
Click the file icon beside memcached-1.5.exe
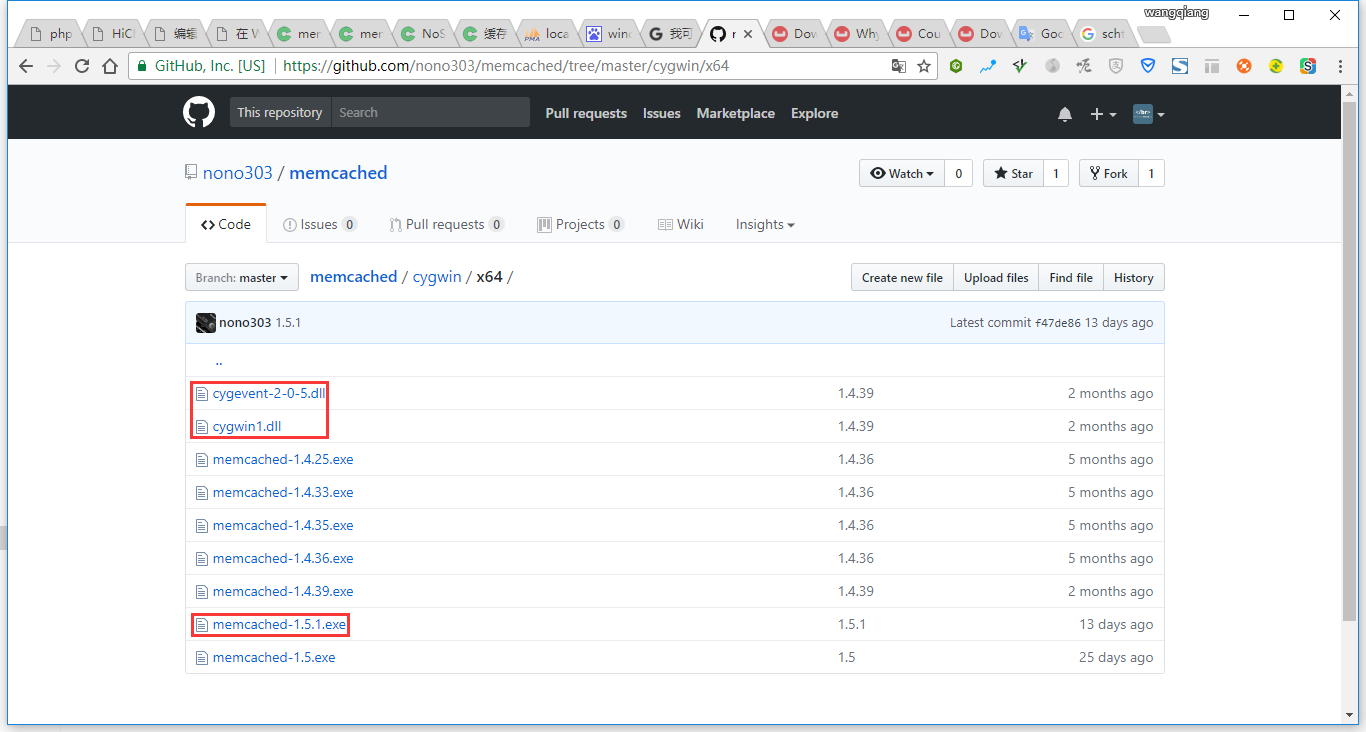click(201, 658)
